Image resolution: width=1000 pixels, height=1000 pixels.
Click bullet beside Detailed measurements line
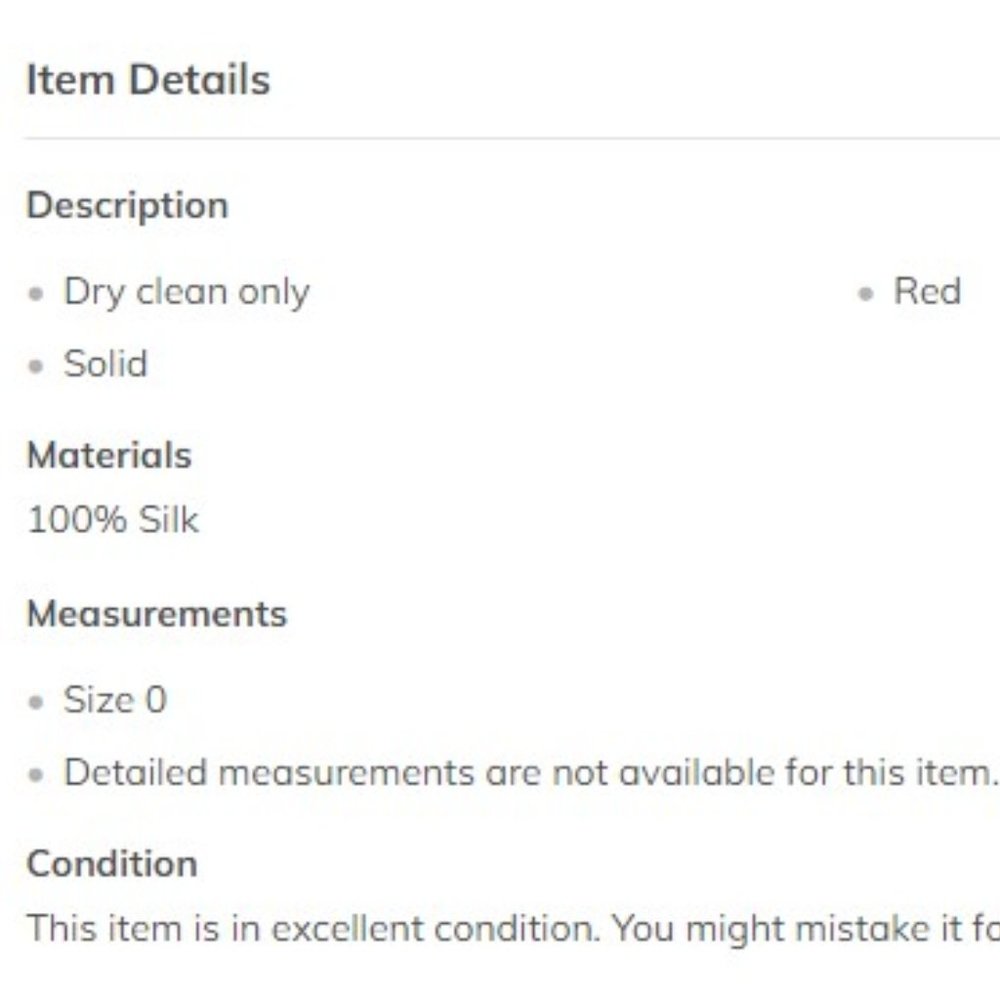click(x=36, y=775)
